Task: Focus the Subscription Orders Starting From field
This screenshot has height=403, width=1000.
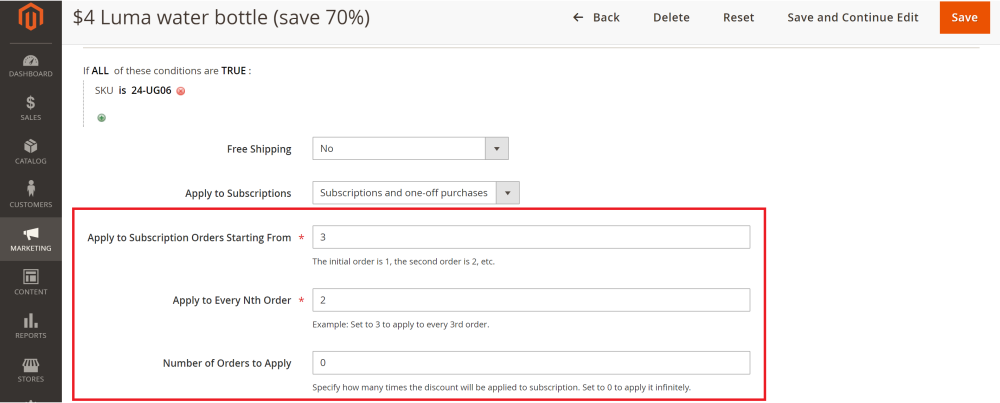Action: 531,237
